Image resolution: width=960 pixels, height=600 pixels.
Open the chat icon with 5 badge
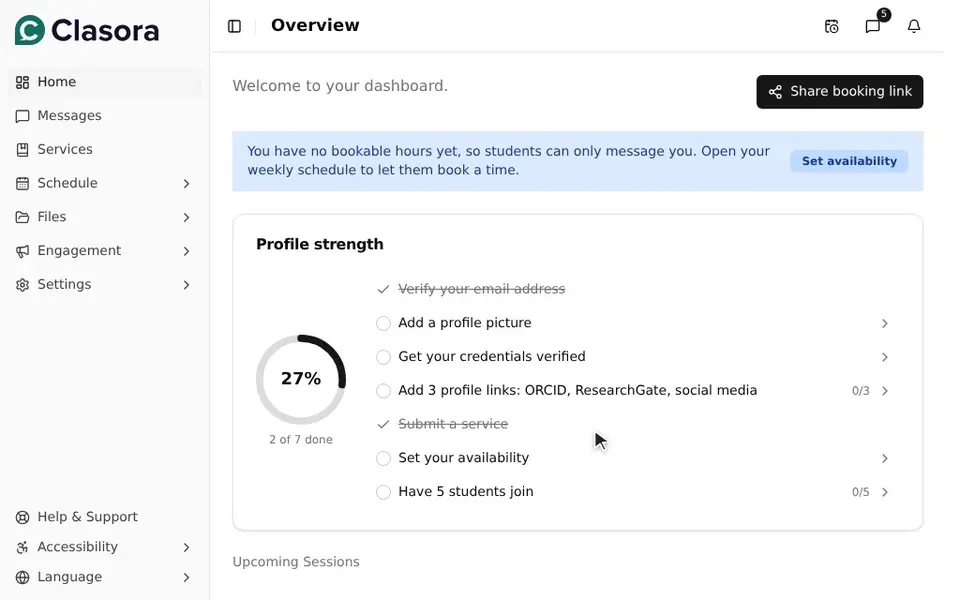(873, 26)
